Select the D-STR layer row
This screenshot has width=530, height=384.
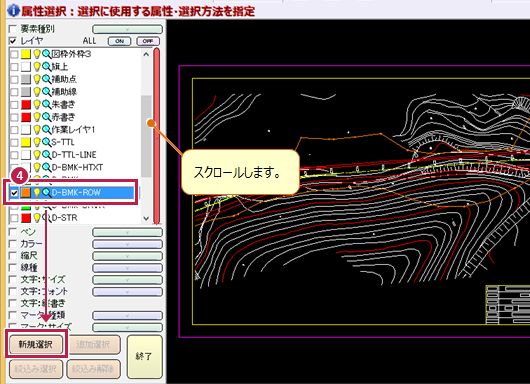coord(74,218)
